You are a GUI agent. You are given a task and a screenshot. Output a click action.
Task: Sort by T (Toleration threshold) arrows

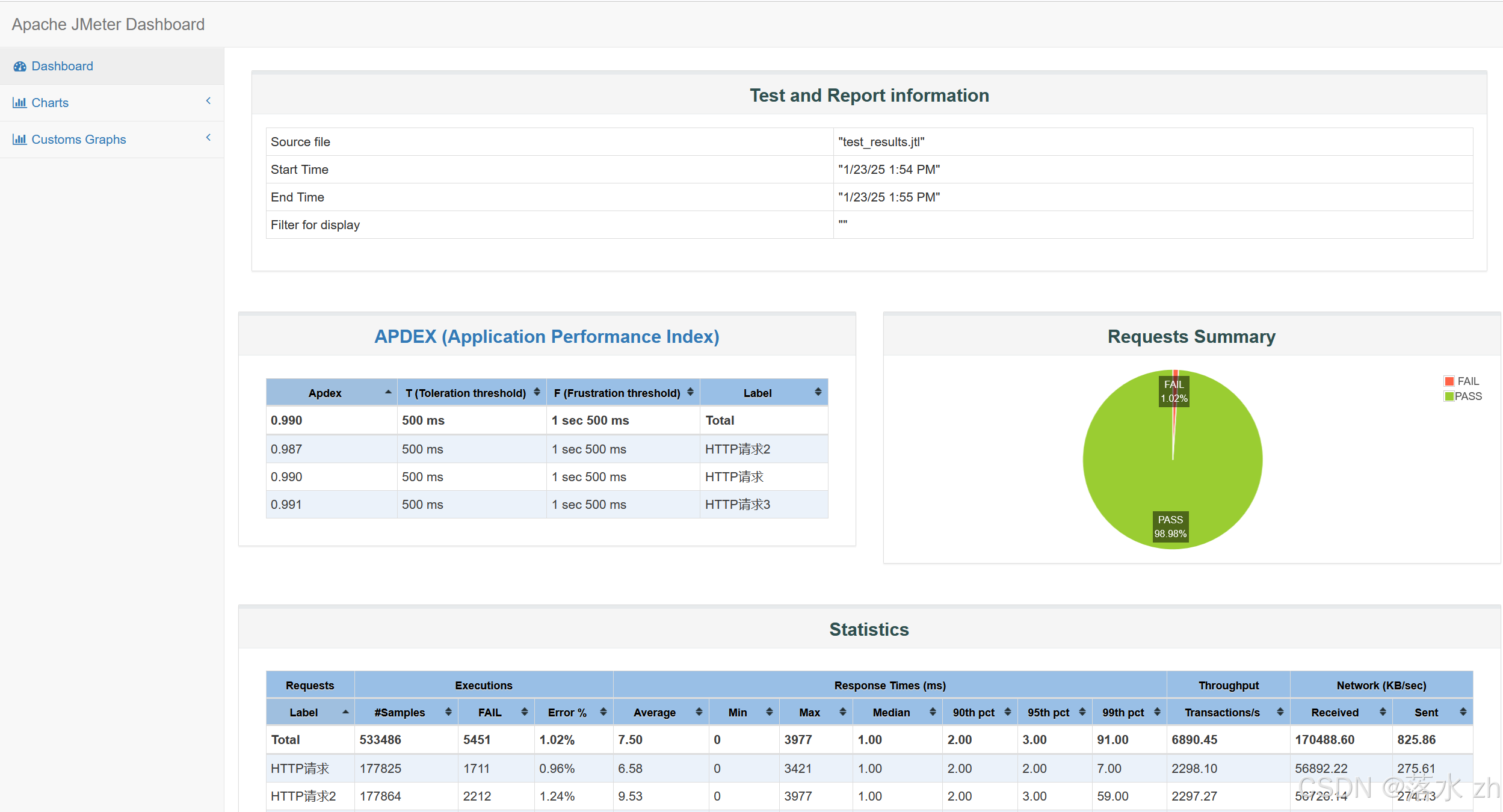coord(537,392)
